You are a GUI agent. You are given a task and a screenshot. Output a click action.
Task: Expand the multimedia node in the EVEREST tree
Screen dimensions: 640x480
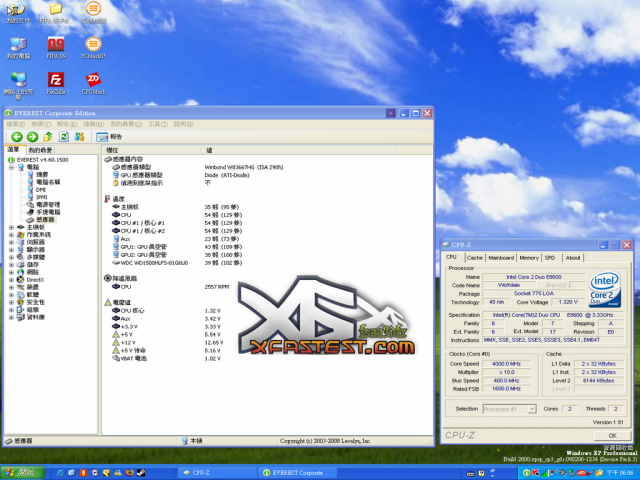(x=11, y=257)
